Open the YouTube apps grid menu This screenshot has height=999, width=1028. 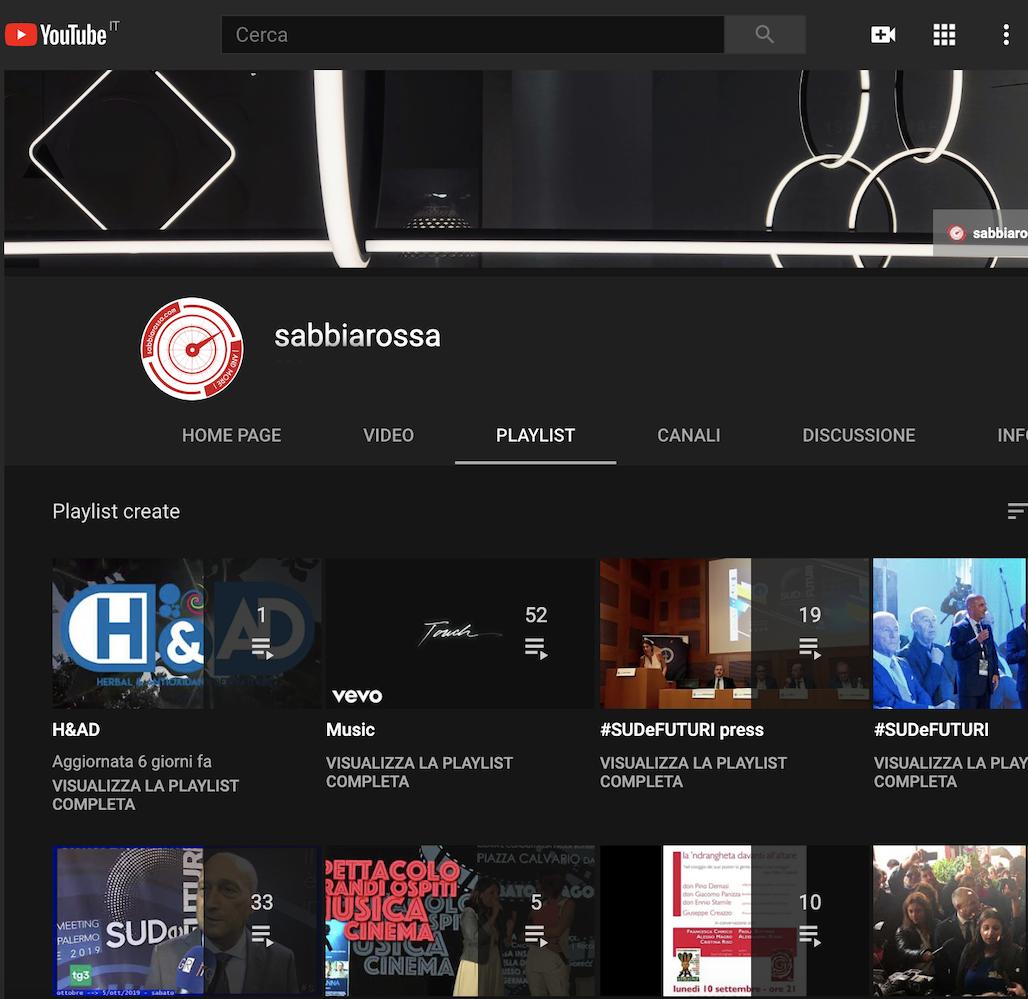click(944, 35)
